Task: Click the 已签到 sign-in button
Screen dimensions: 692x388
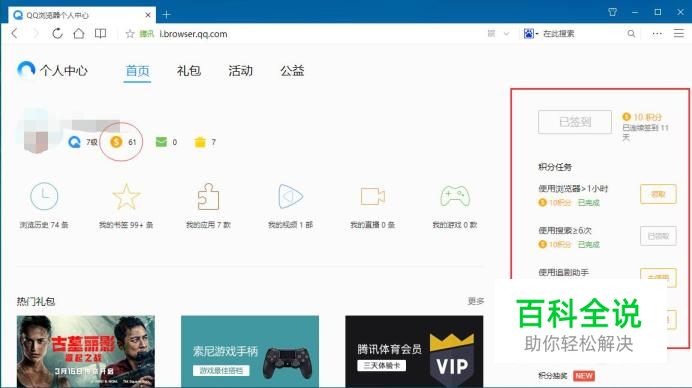Action: click(x=575, y=122)
